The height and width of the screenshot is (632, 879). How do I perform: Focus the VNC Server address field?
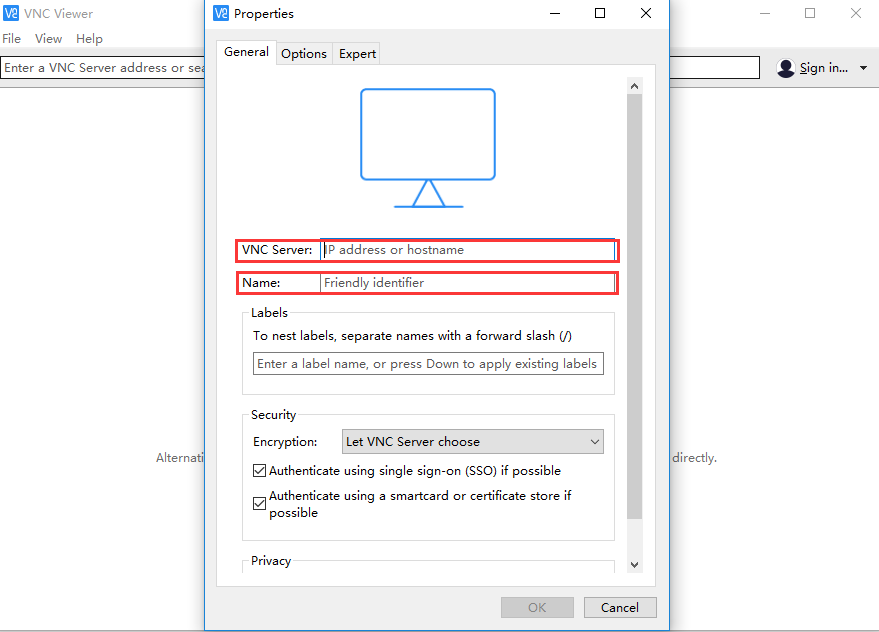coord(467,250)
